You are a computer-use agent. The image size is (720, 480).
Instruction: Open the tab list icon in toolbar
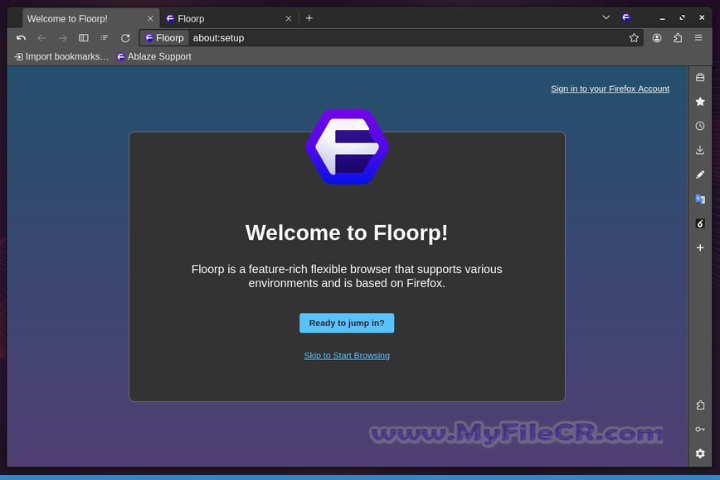(x=104, y=38)
